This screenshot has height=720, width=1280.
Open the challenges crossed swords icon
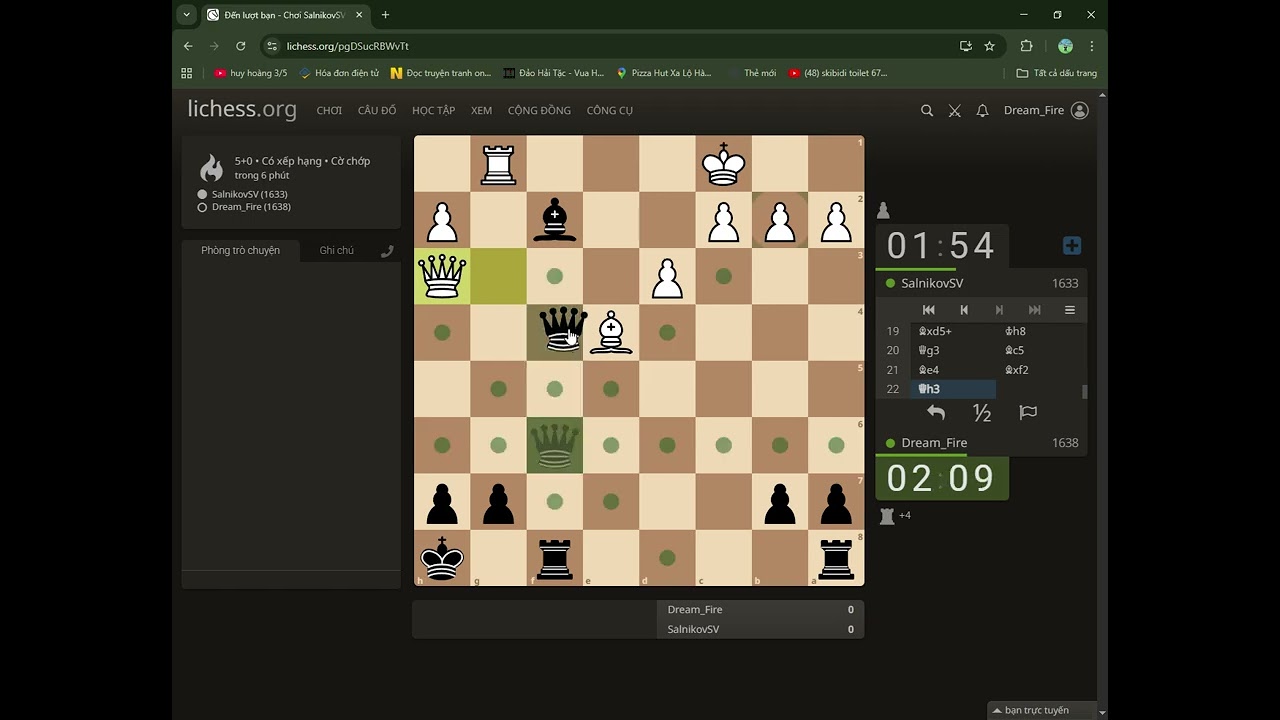955,111
